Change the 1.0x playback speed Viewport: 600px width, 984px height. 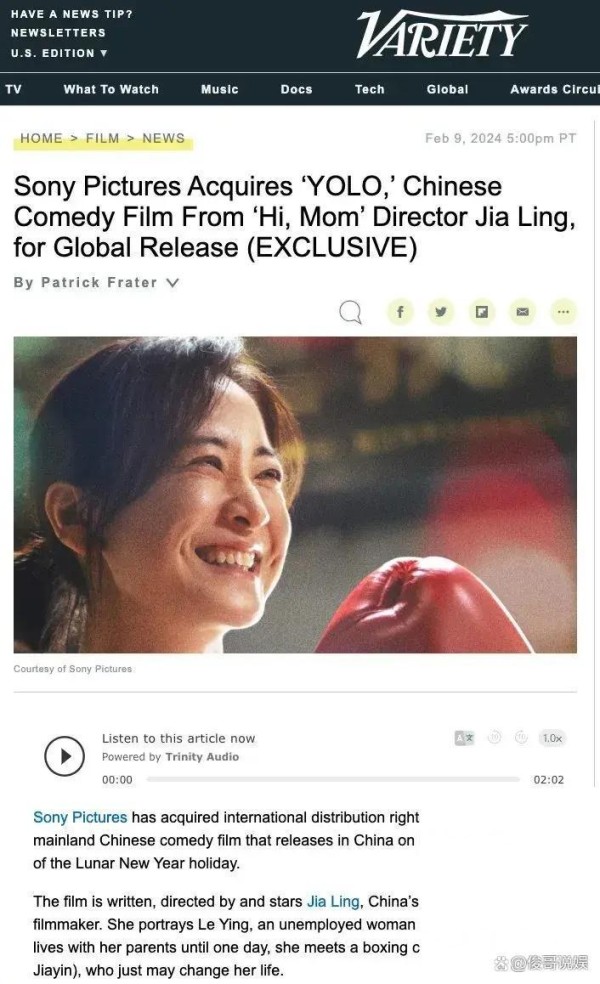(x=552, y=738)
